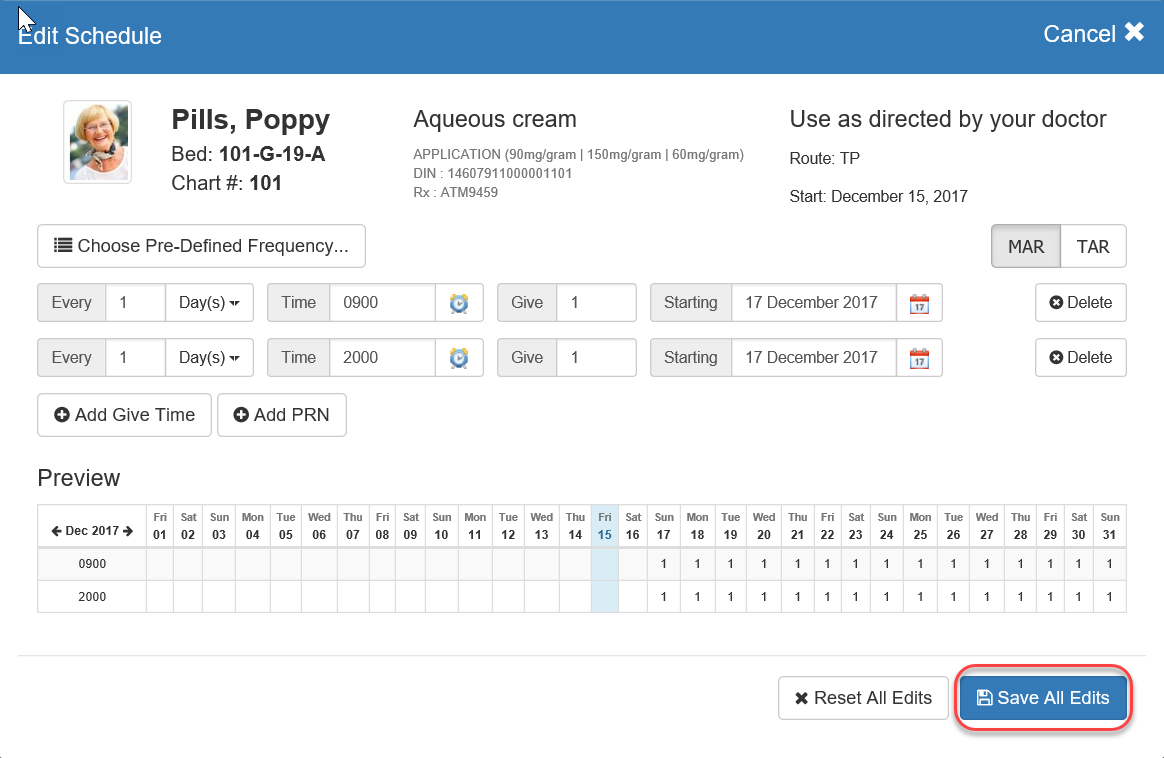
Task: Save All Edits
Action: click(x=1043, y=698)
